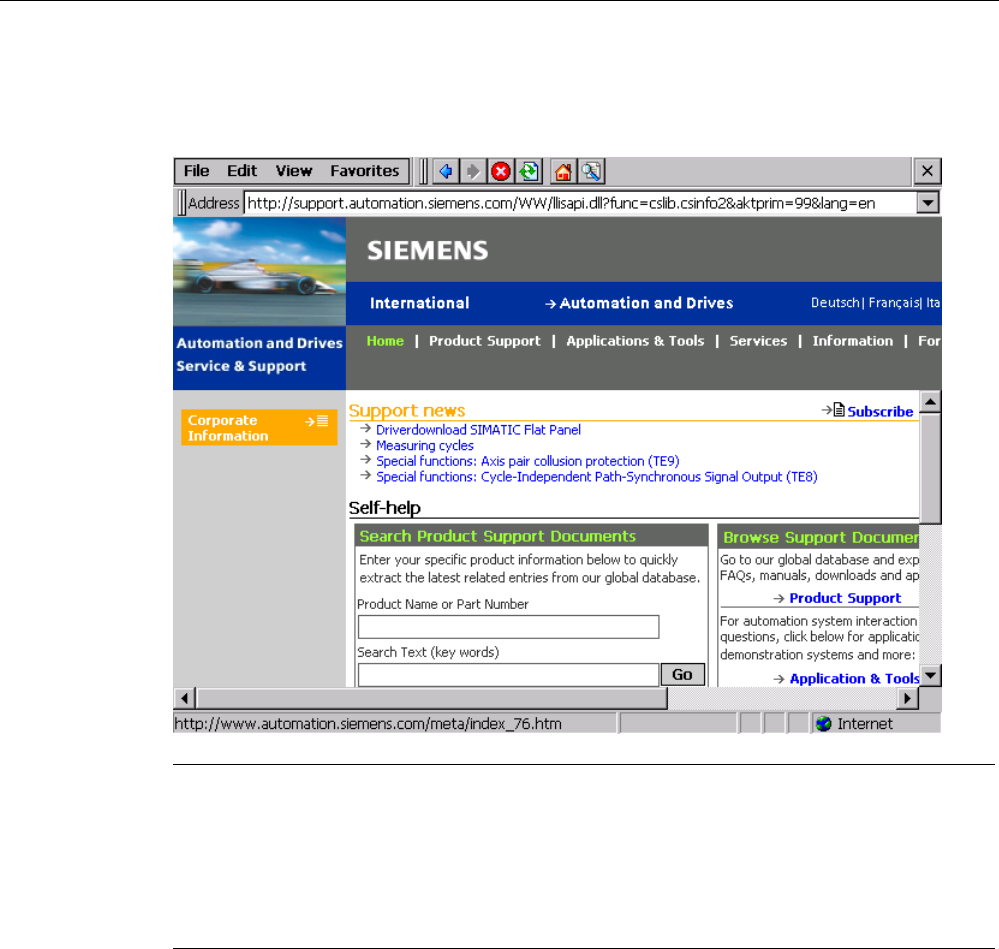Open the address bar dropdown arrow
This screenshot has height=949, width=999.
928,203
